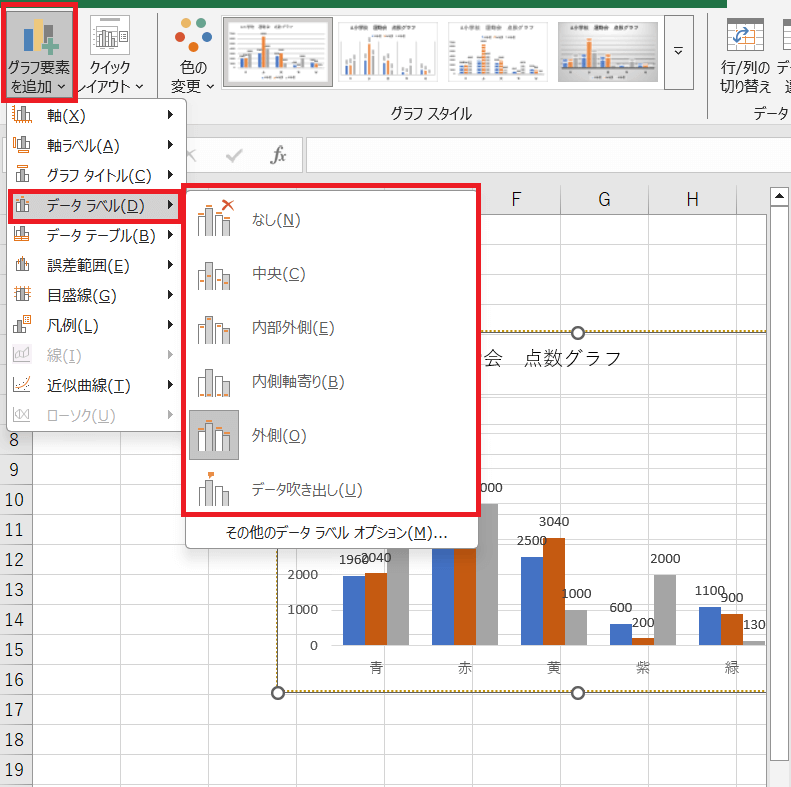Click into the formula bar input
Image resolution: width=791 pixels, height=787 pixels.
[548, 155]
